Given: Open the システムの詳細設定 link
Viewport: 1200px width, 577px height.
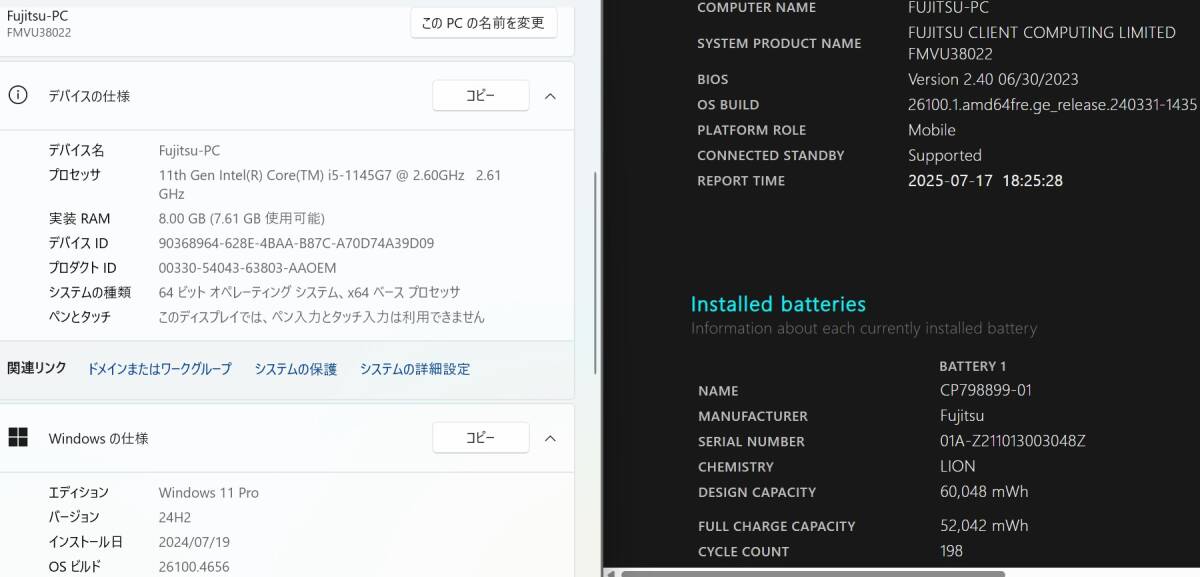Looking at the screenshot, I should pos(414,368).
